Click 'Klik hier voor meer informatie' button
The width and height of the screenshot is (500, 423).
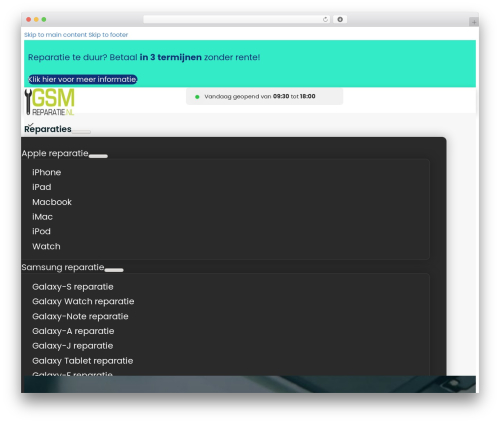[x=83, y=79]
